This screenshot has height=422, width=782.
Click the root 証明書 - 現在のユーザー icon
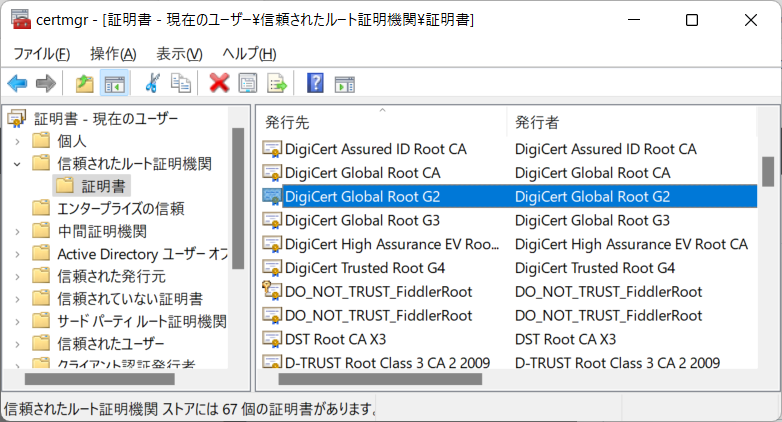[16, 119]
